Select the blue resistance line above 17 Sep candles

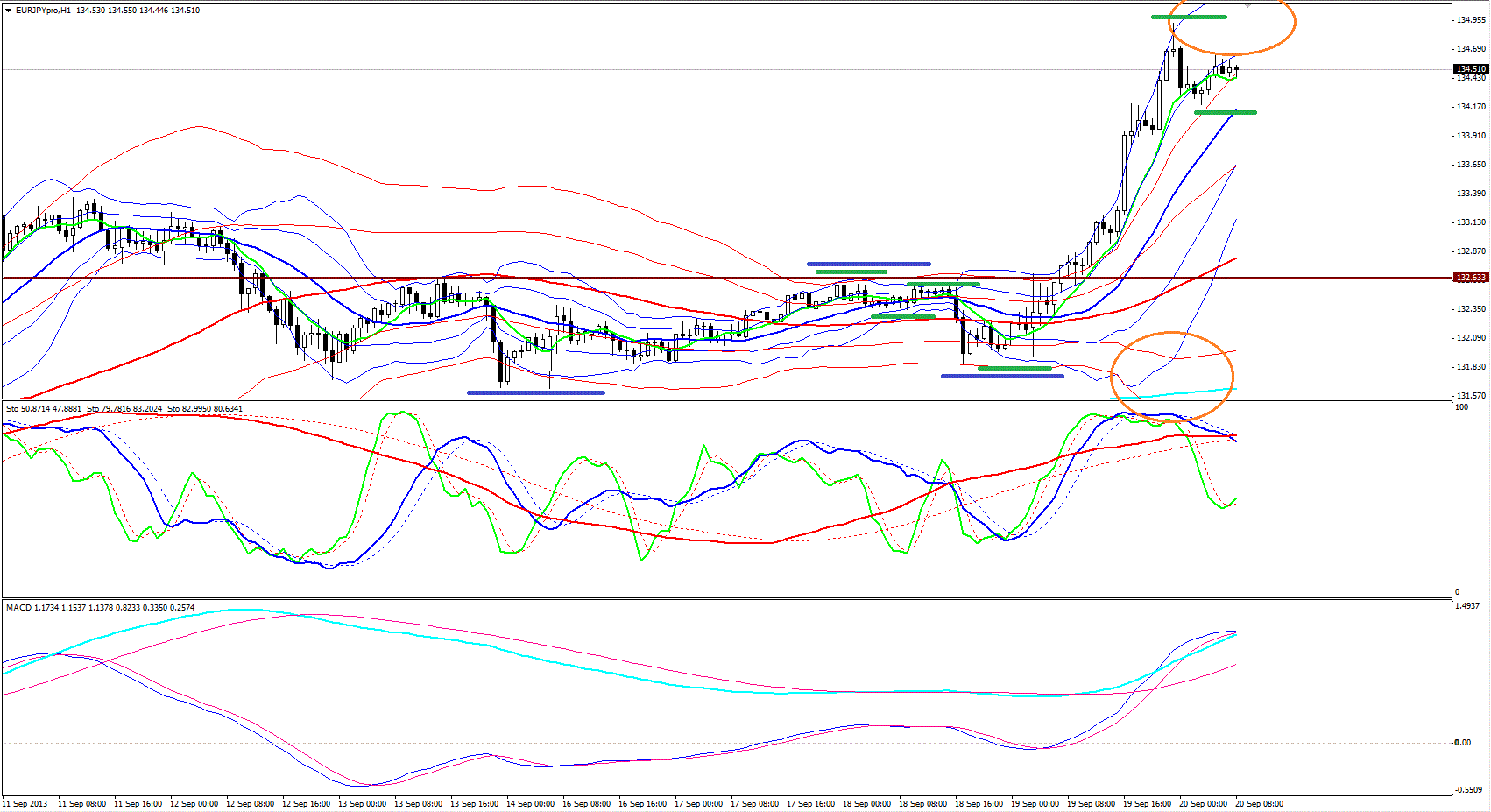tap(868, 264)
